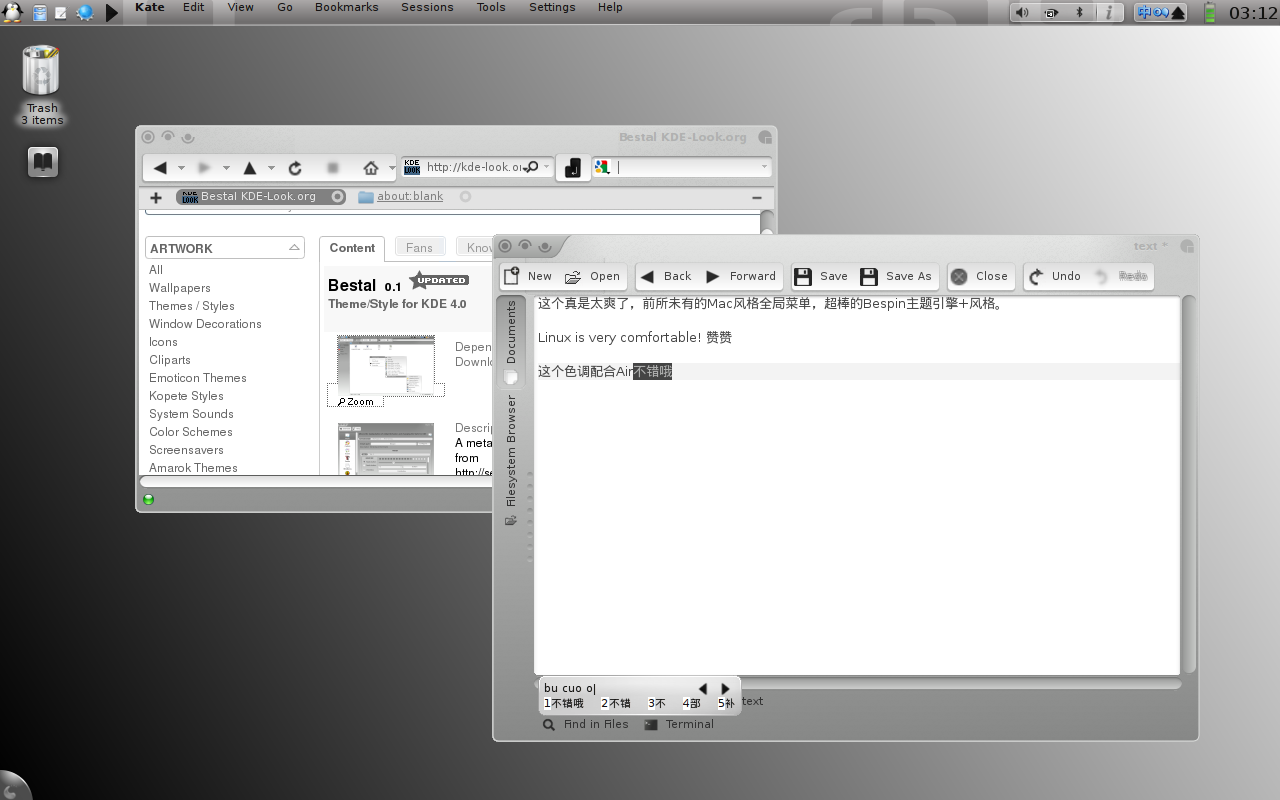Open the Emoticon Themes link
Image resolution: width=1280 pixels, height=800 pixels.
tap(198, 378)
